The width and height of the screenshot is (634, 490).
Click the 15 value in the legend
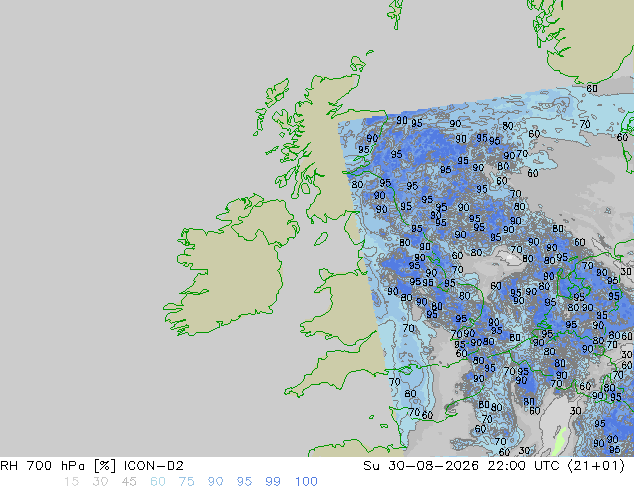(x=71, y=482)
